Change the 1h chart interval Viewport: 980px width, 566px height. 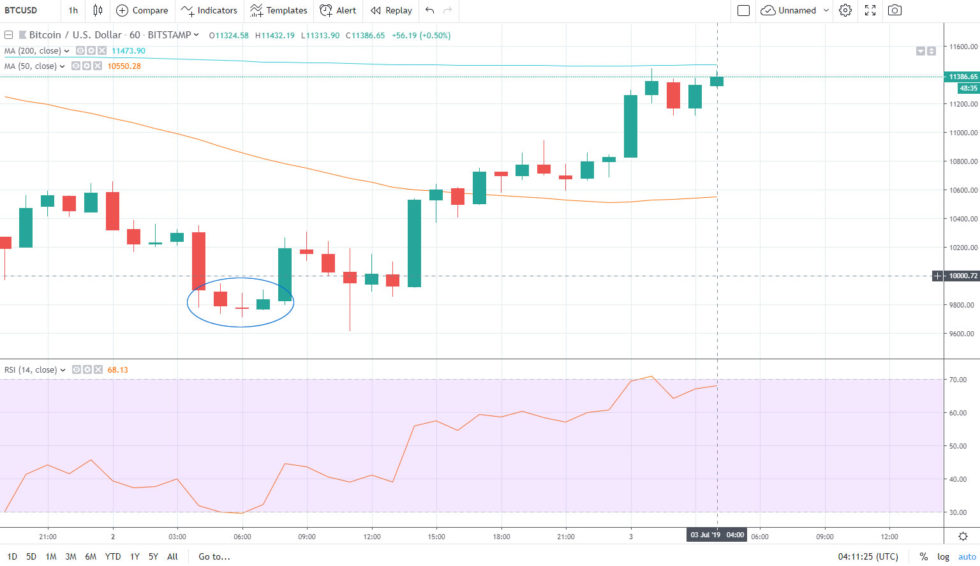(73, 10)
